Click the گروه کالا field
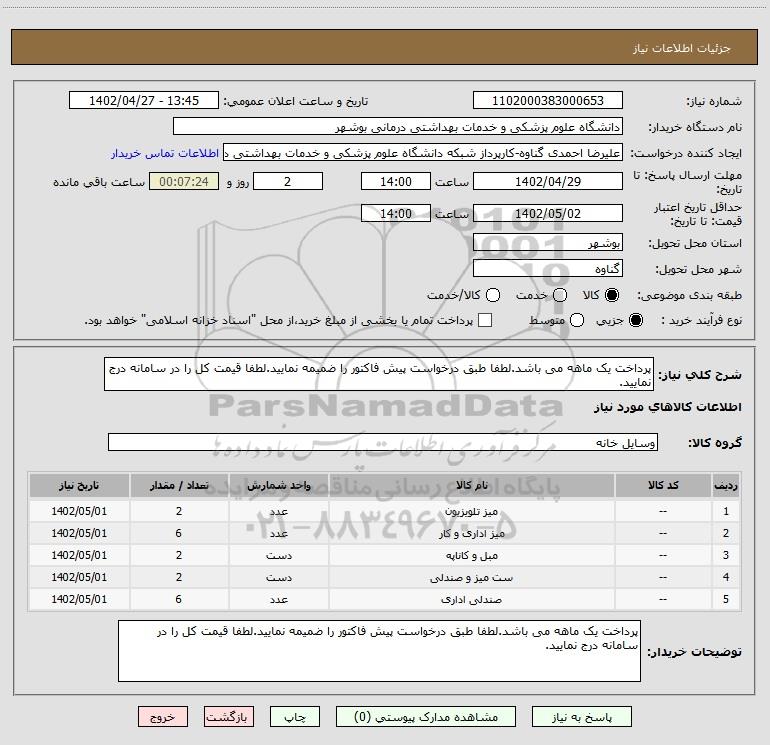This screenshot has width=770, height=745. (x=383, y=442)
